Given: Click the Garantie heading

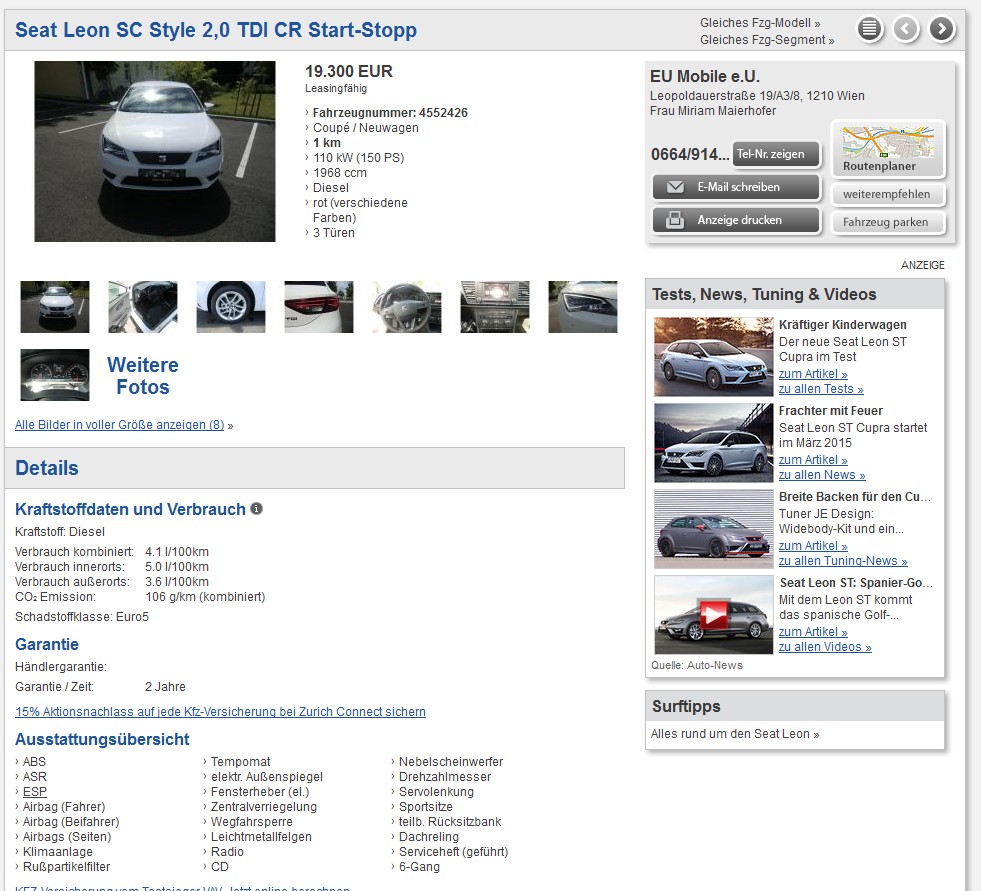Looking at the screenshot, I should coord(47,644).
